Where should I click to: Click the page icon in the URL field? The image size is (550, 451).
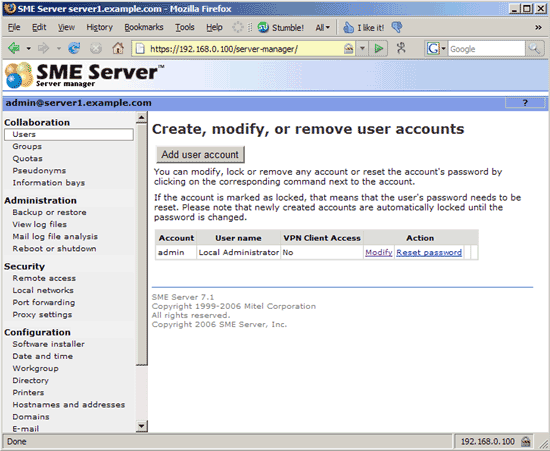click(140, 48)
